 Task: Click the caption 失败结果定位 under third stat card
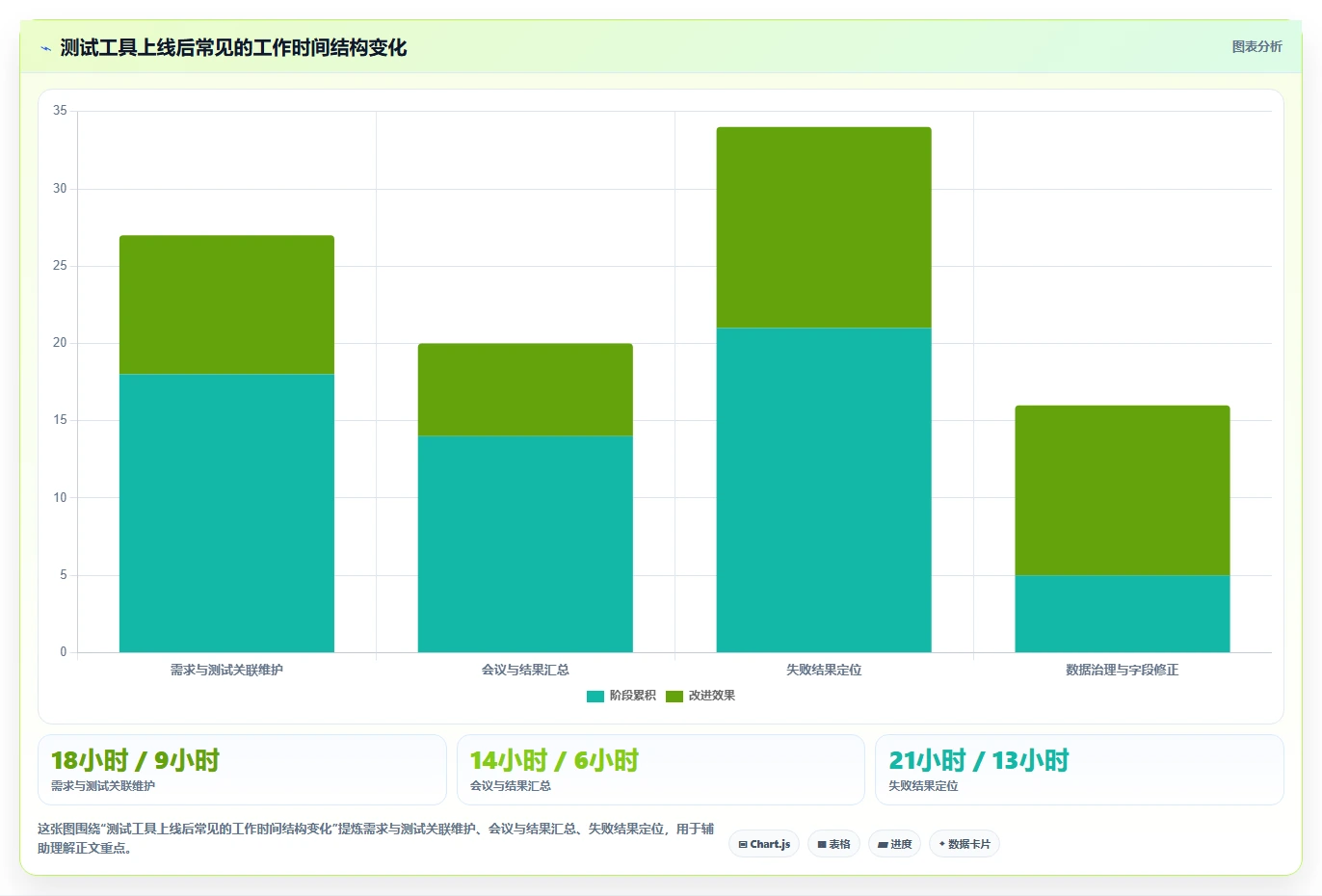coord(923,786)
